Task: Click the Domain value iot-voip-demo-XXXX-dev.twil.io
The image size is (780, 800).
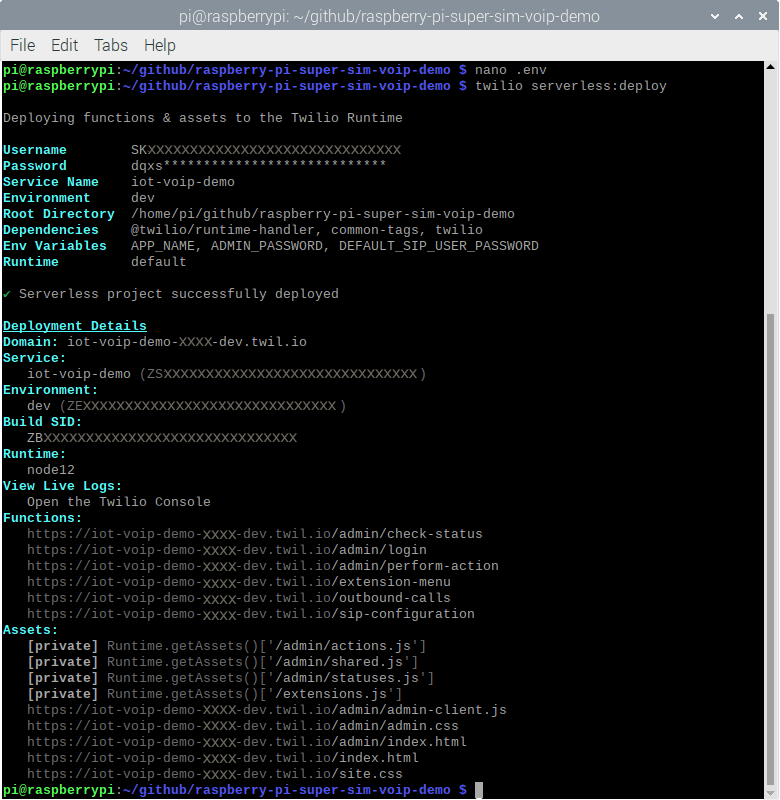Action: [187, 341]
